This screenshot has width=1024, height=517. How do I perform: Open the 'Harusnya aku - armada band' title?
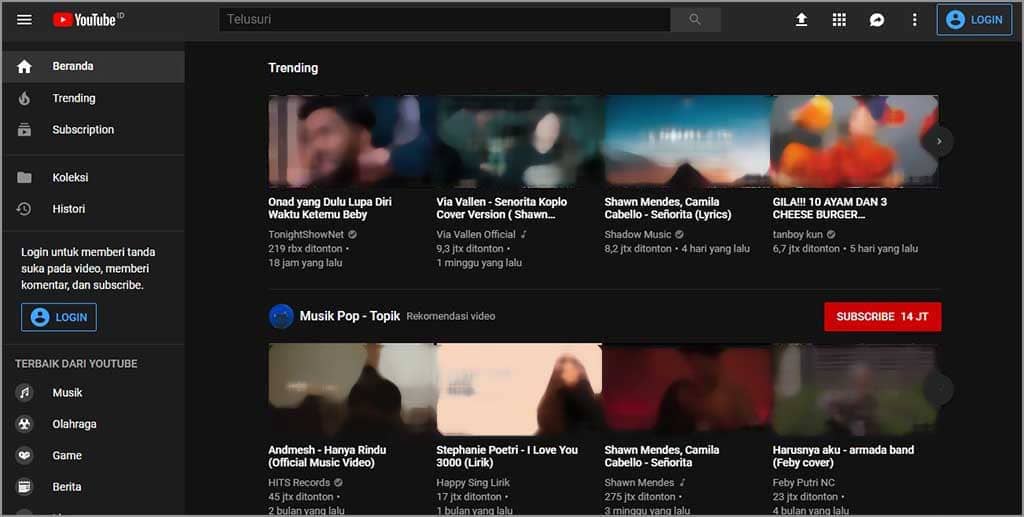(843, 456)
